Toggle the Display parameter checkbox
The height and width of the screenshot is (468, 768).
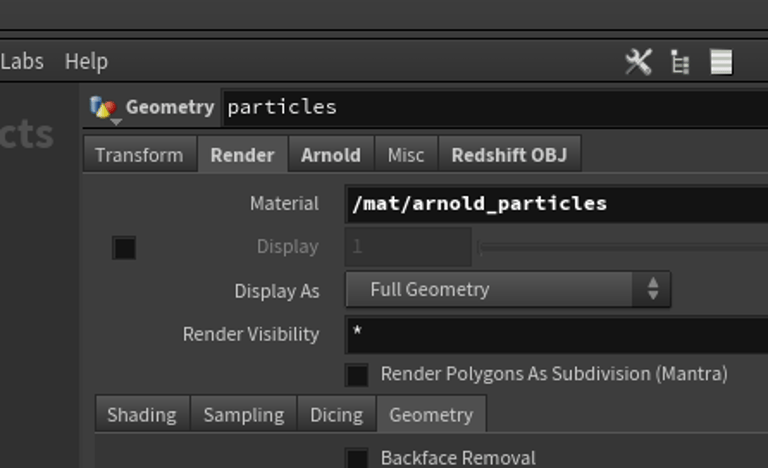point(124,247)
